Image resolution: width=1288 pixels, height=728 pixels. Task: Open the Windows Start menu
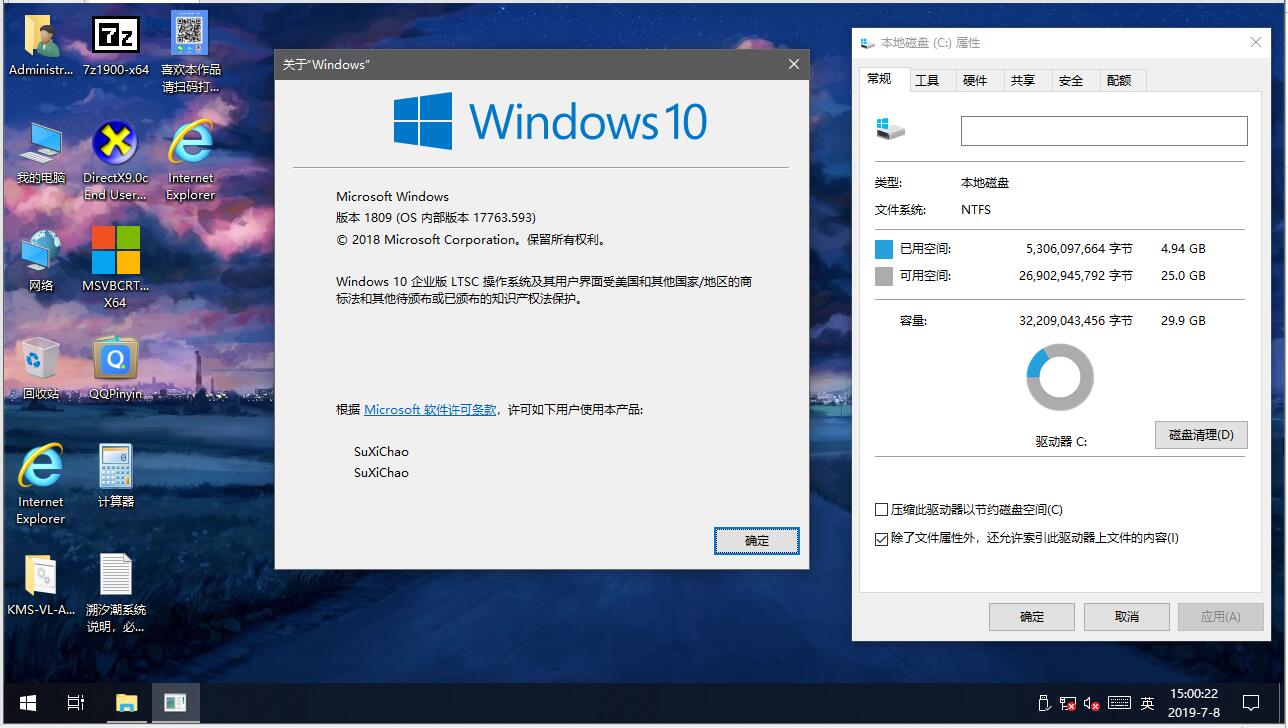[x=27, y=703]
